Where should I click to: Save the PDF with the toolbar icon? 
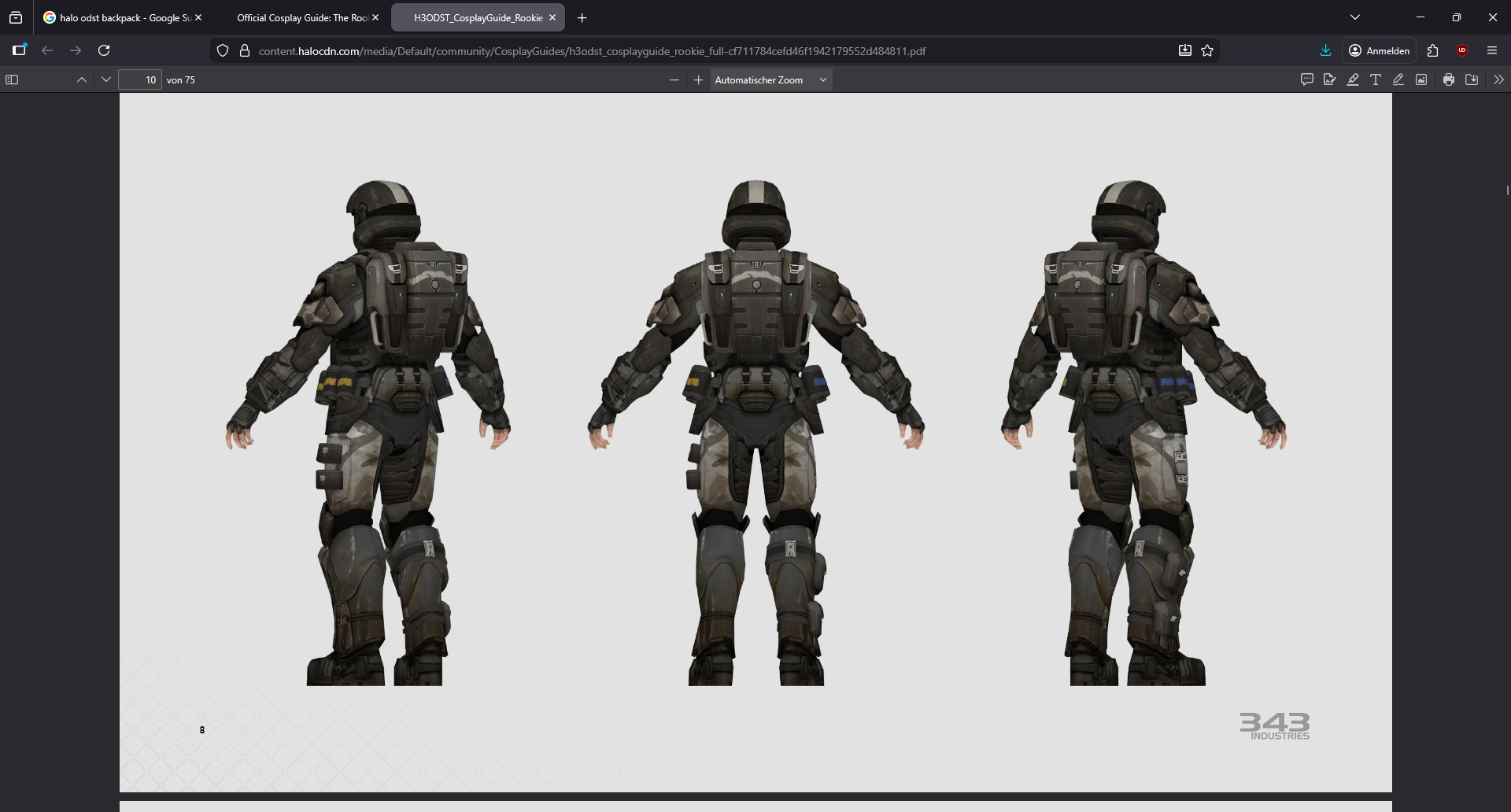point(1472,79)
